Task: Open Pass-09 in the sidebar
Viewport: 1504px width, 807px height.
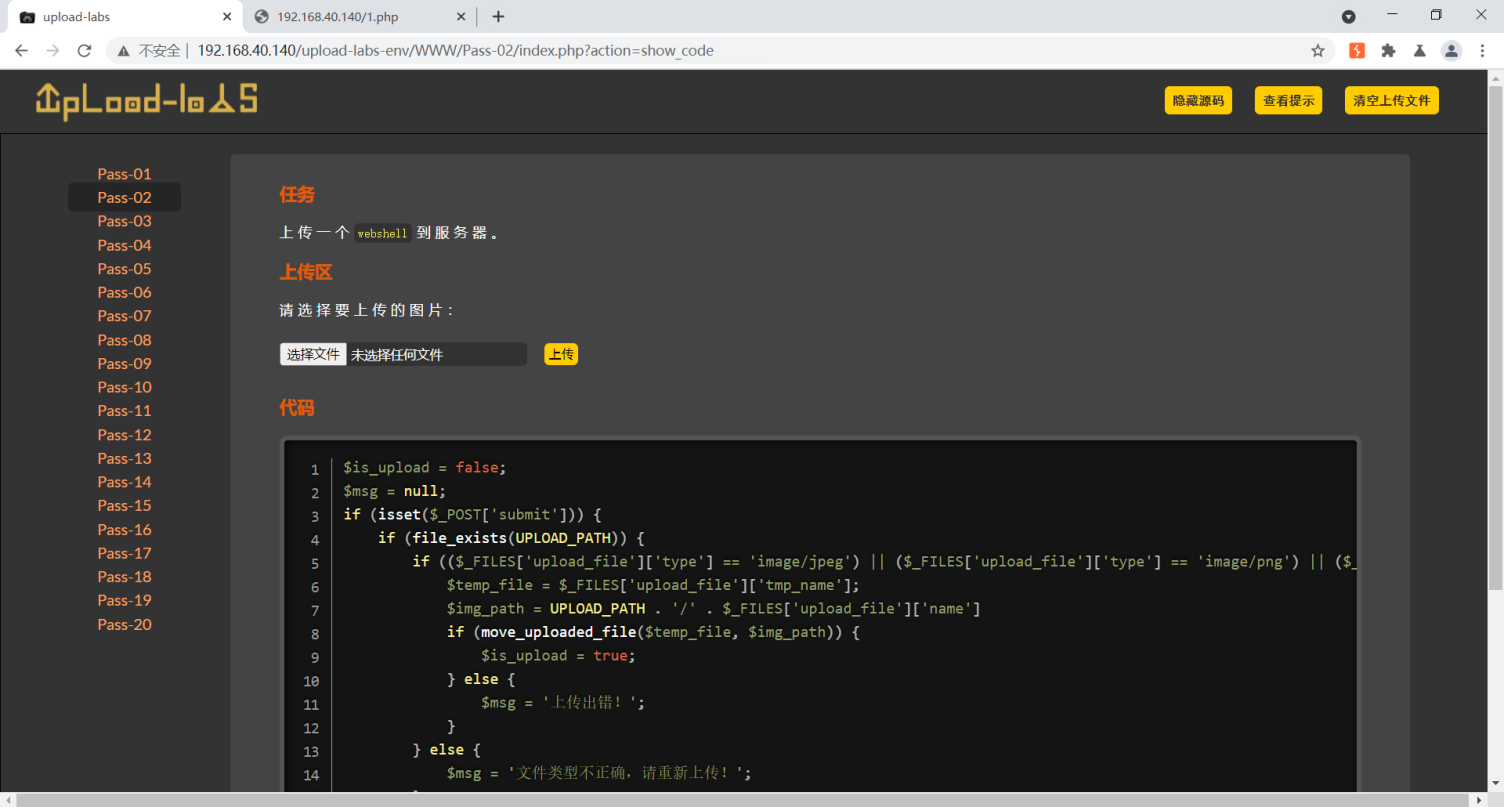Action: (x=124, y=363)
